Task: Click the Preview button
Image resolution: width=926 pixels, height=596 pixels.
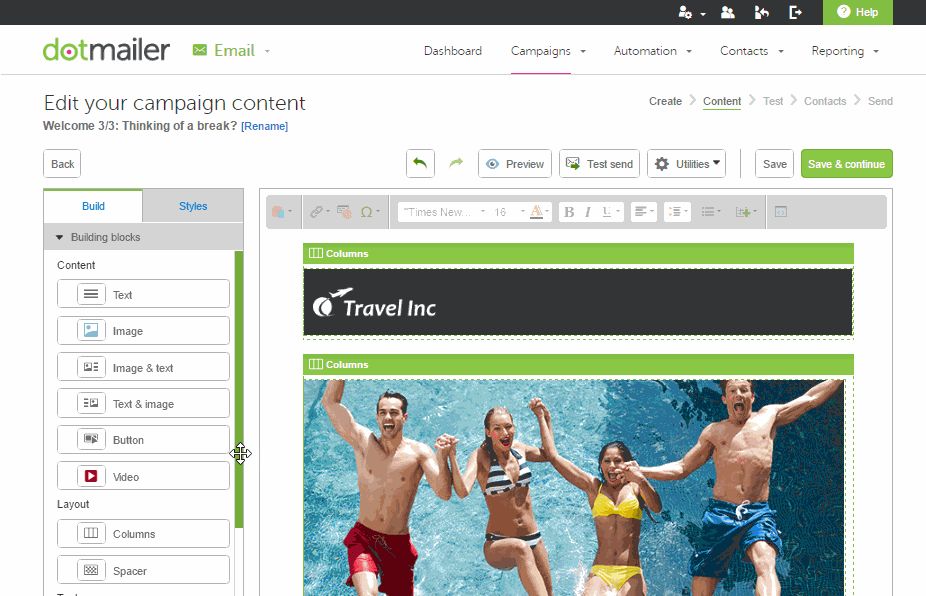Action: coord(514,163)
